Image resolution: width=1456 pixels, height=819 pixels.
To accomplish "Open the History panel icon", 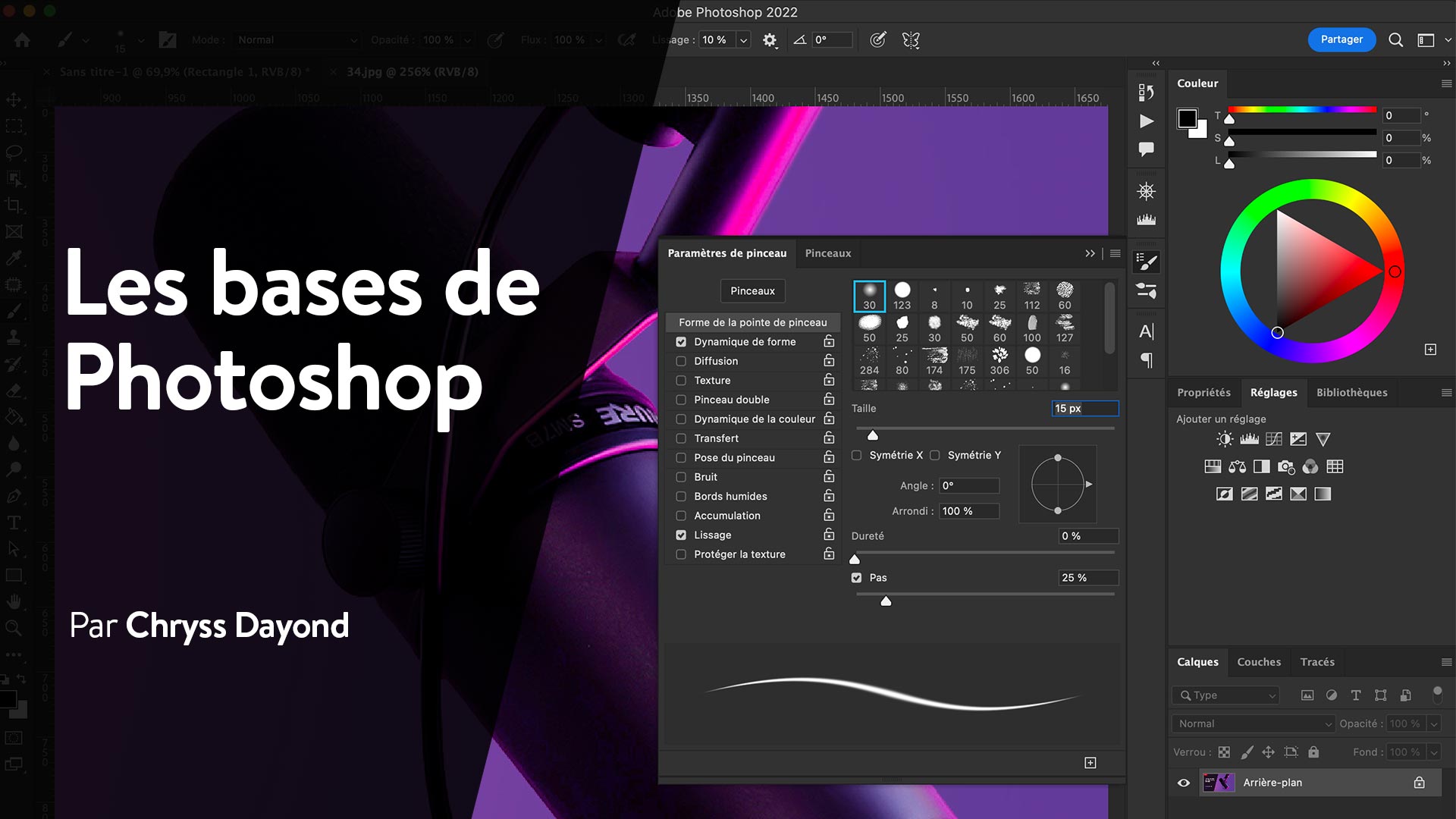I will tap(1146, 93).
